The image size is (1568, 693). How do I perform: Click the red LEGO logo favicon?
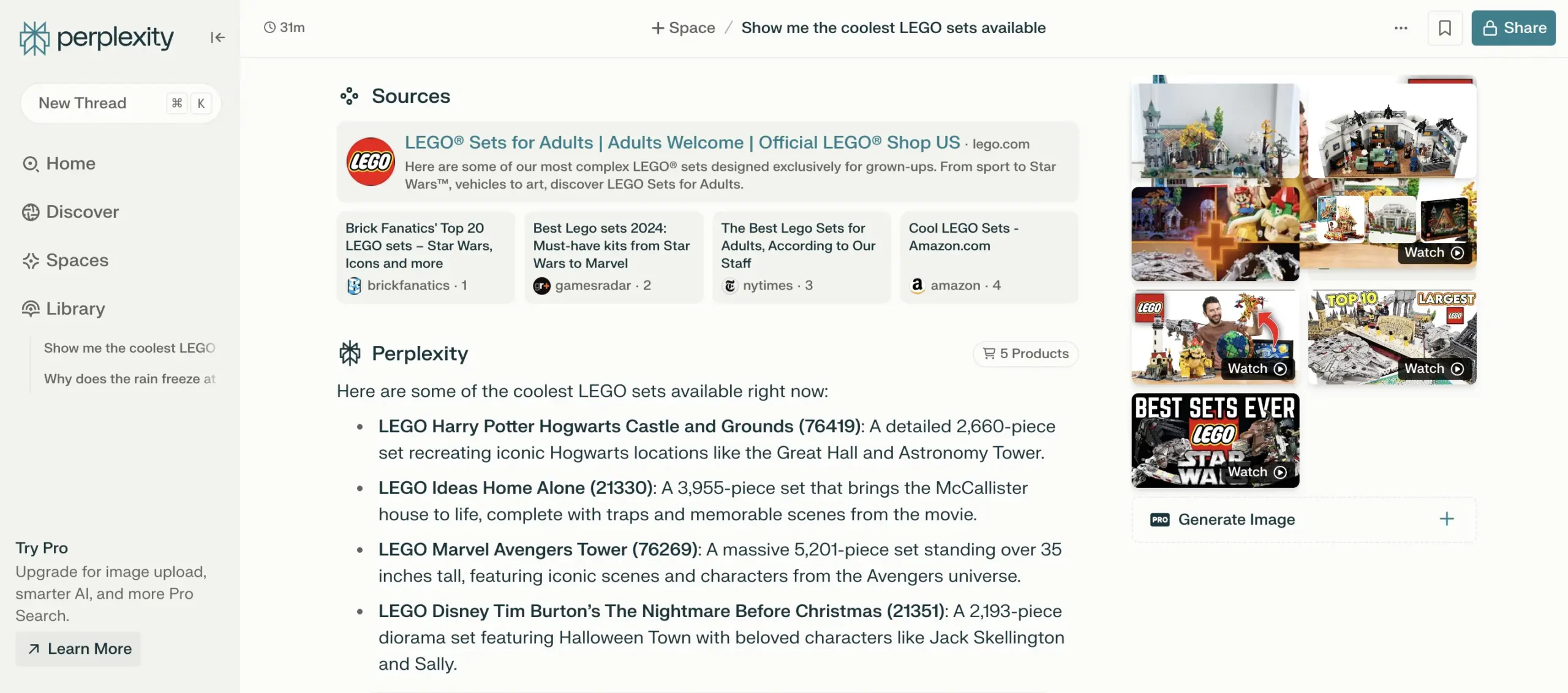(371, 162)
